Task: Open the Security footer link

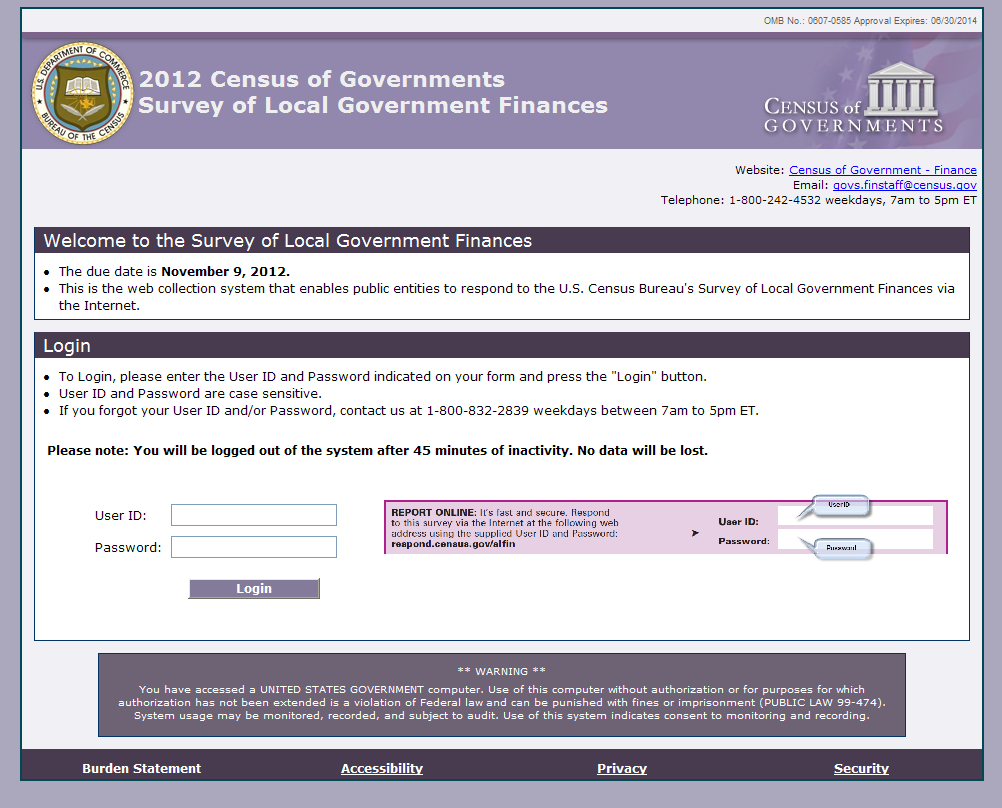Action: tap(861, 768)
